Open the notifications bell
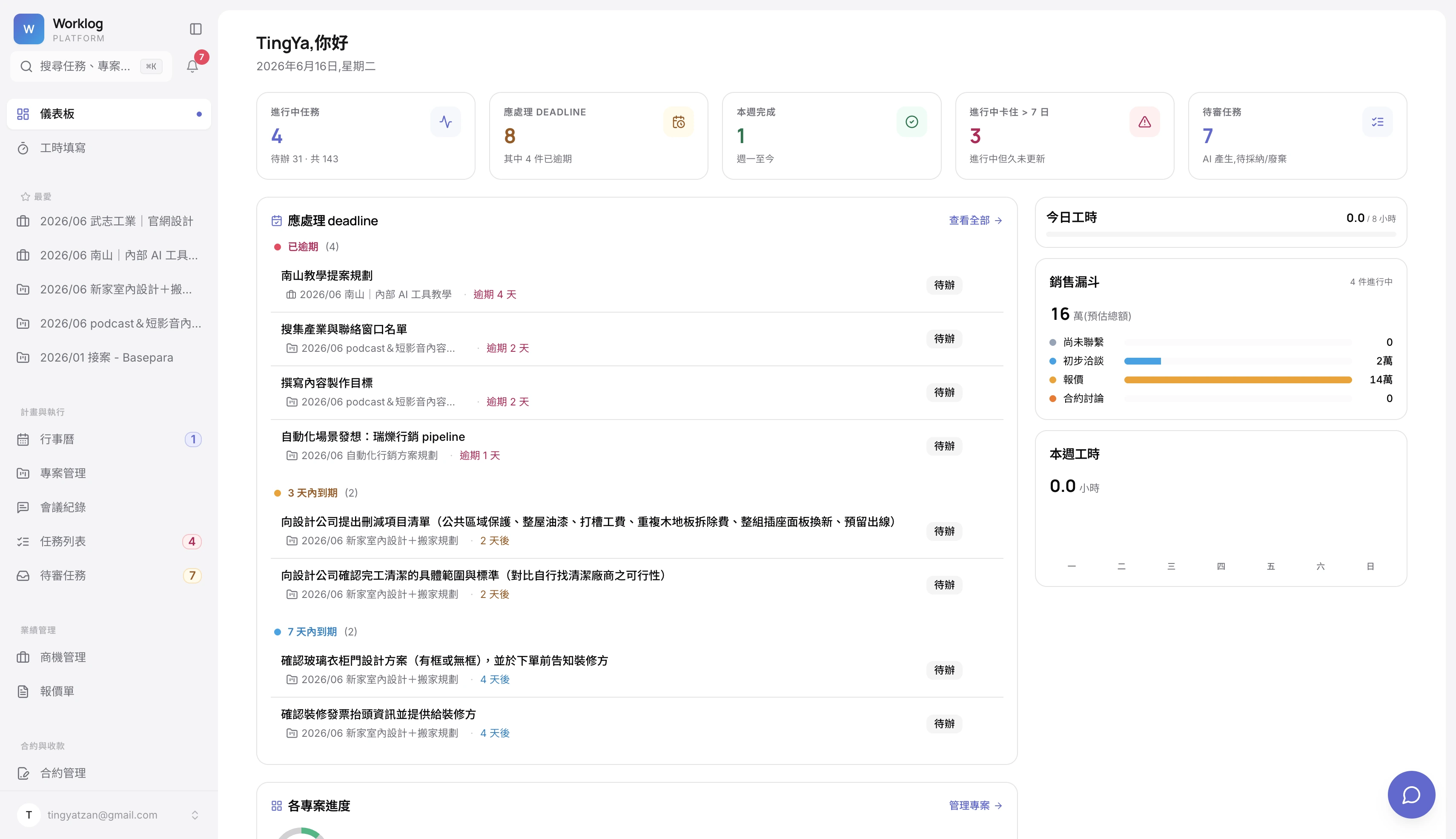 [192, 66]
